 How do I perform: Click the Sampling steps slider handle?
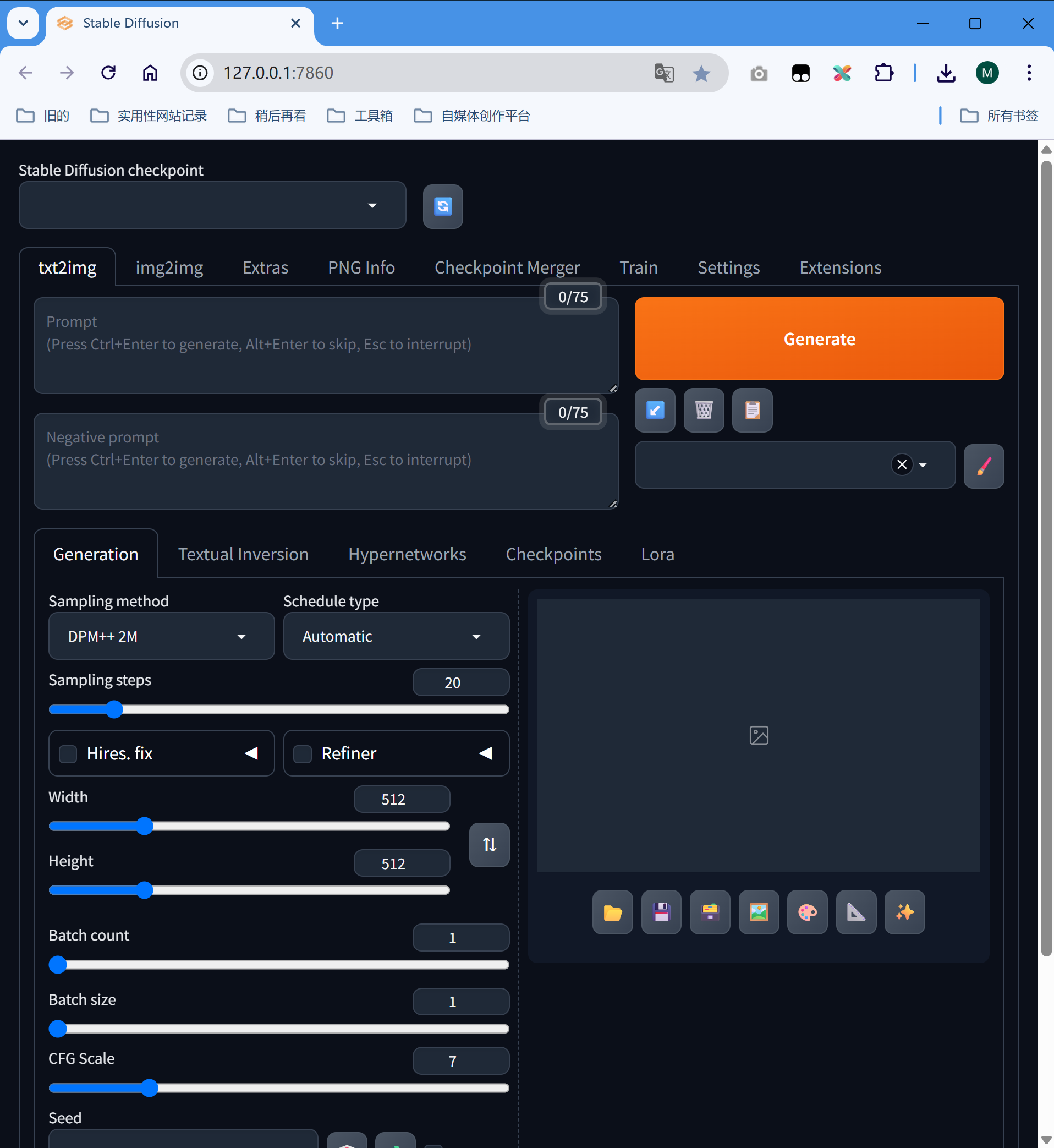114,709
